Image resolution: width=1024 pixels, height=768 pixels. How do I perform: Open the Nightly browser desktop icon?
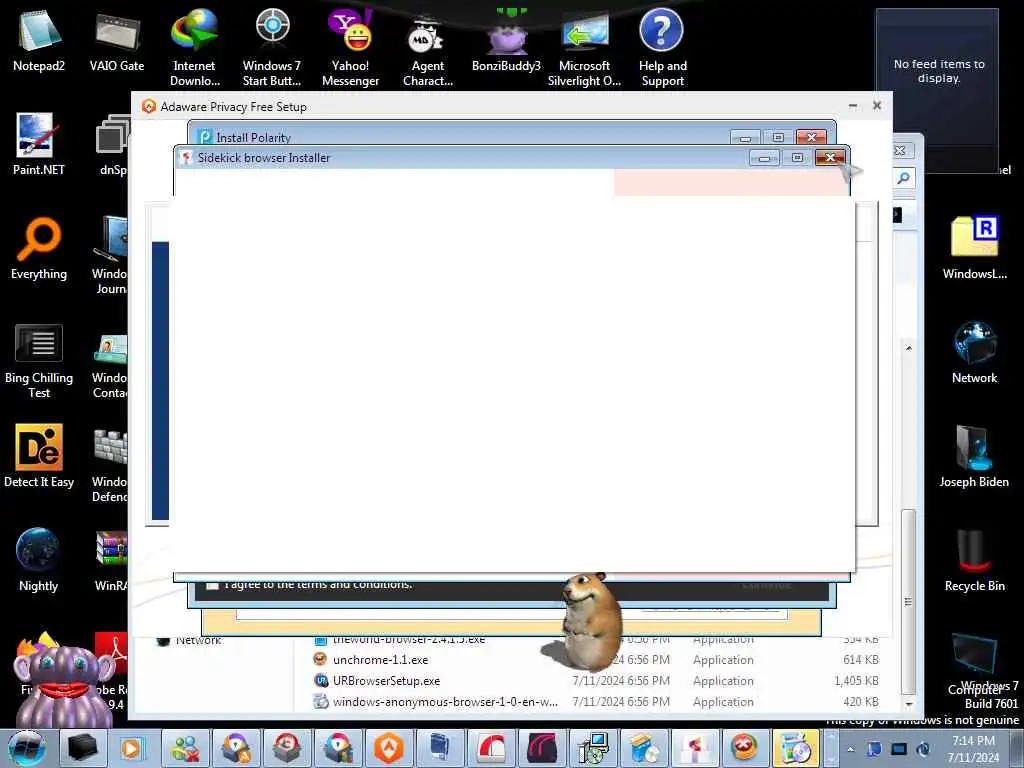pos(39,560)
